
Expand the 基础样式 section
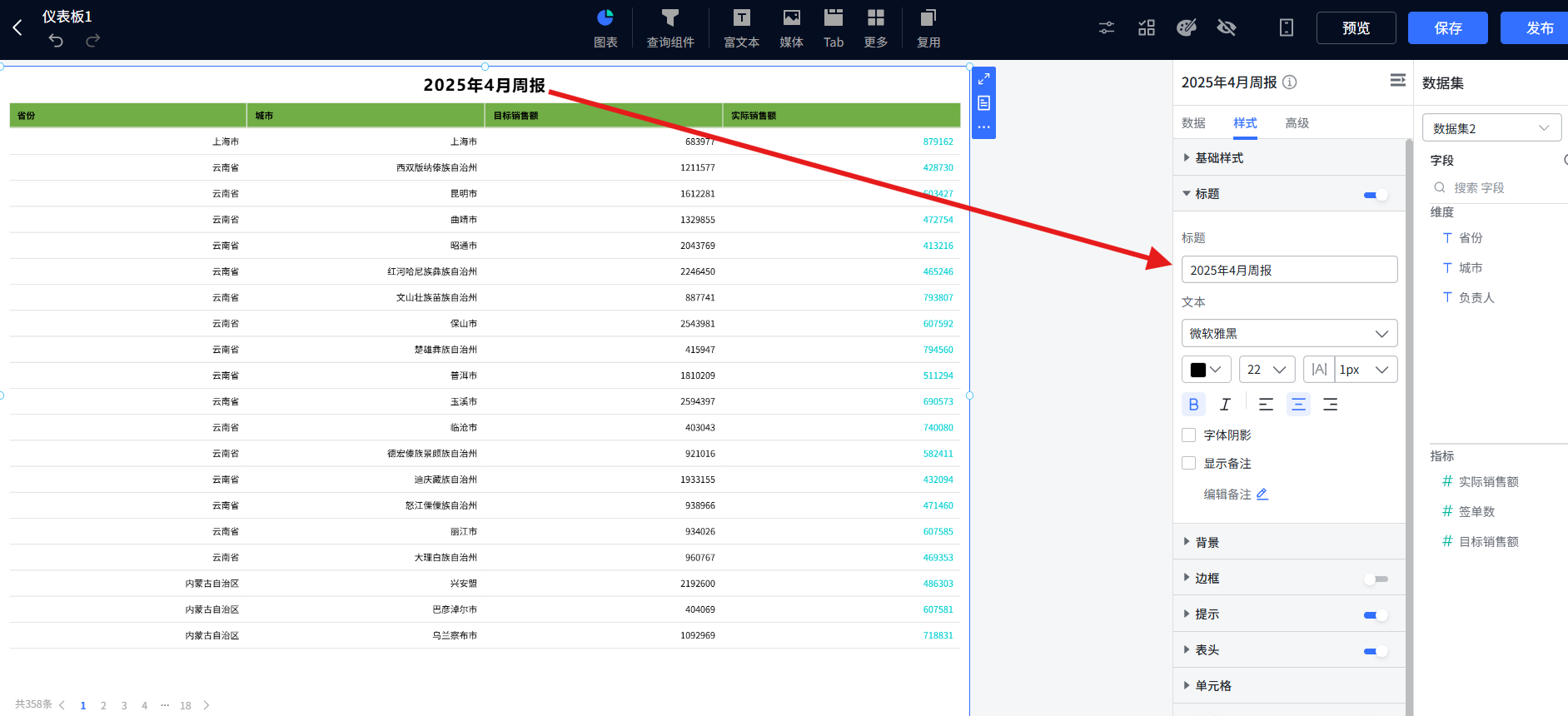(x=1219, y=158)
